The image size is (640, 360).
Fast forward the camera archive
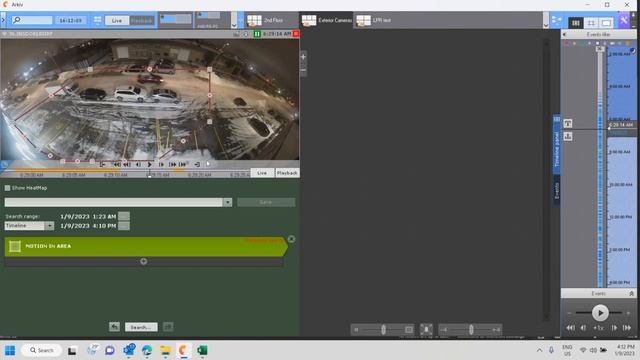172,164
